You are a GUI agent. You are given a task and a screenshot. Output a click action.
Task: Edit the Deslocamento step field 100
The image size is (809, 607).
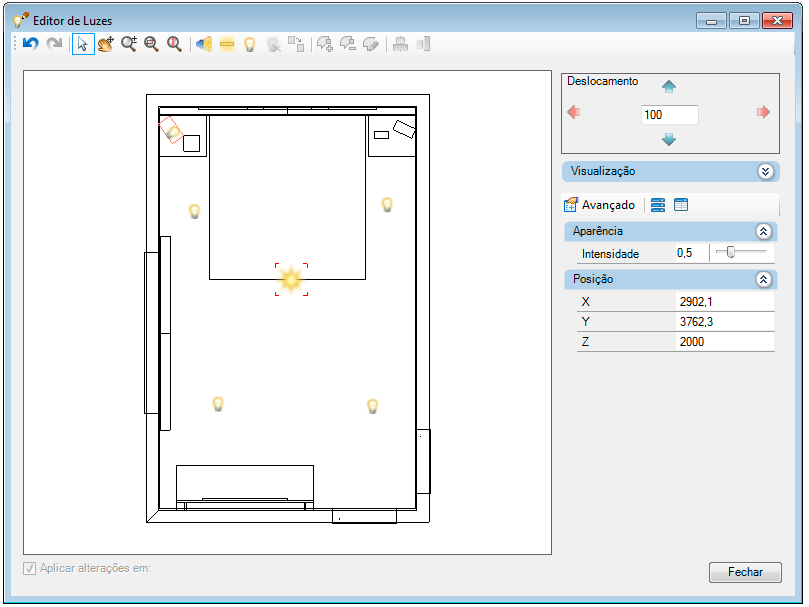[669, 115]
